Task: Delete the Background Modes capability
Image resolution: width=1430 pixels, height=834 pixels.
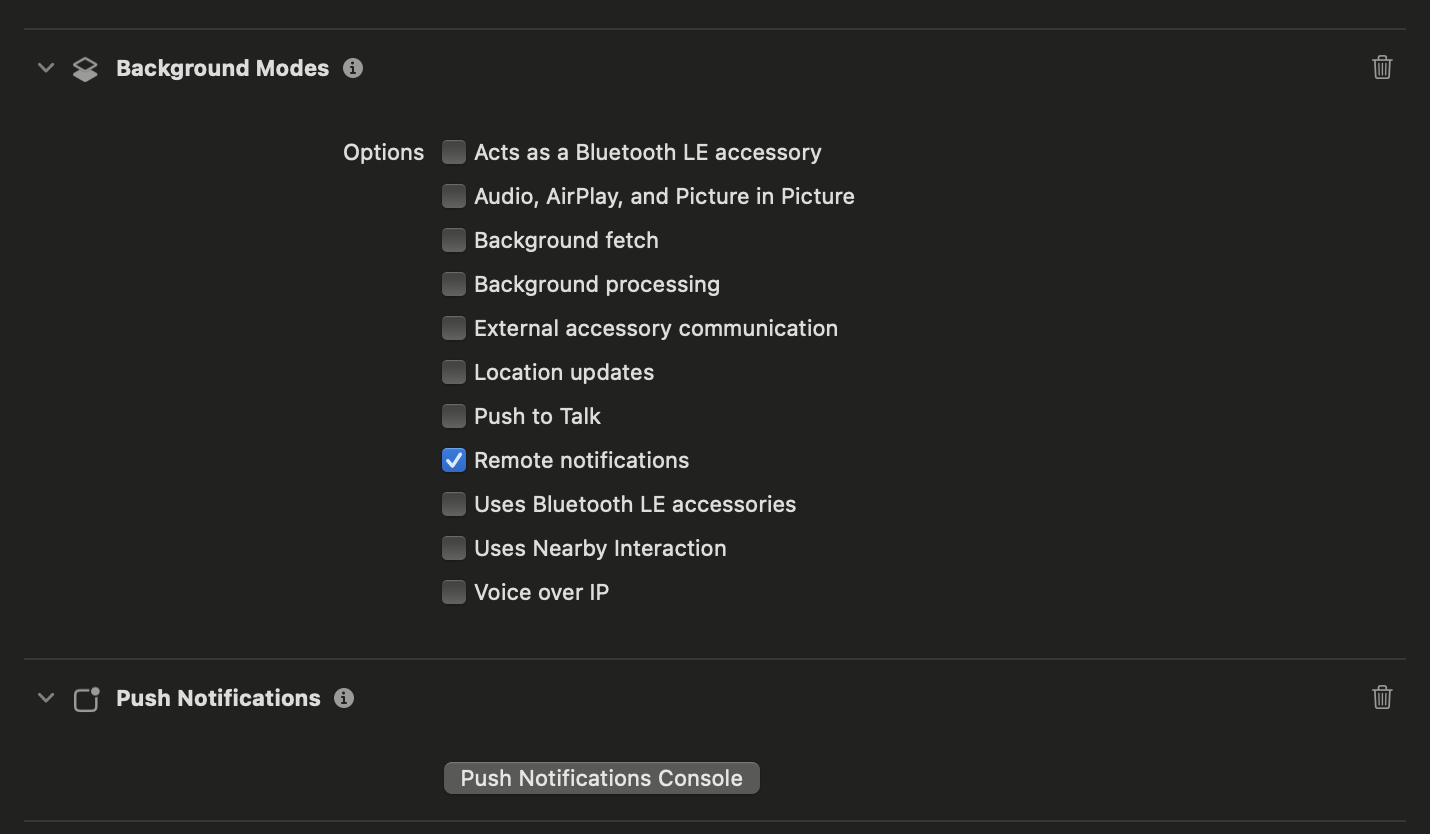Action: pyautogui.click(x=1382, y=68)
